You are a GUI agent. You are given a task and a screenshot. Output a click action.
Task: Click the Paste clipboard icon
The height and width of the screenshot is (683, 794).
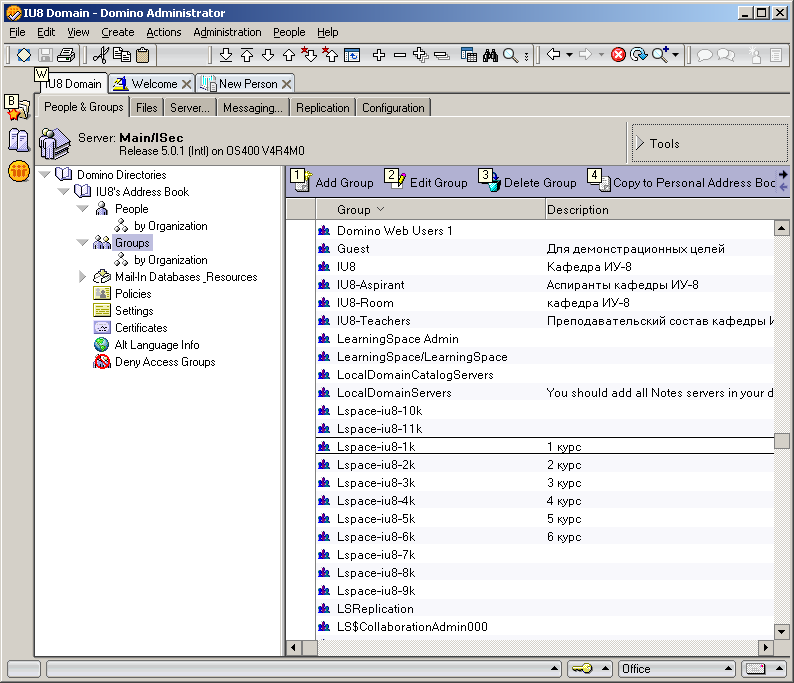pyautogui.click(x=143, y=55)
